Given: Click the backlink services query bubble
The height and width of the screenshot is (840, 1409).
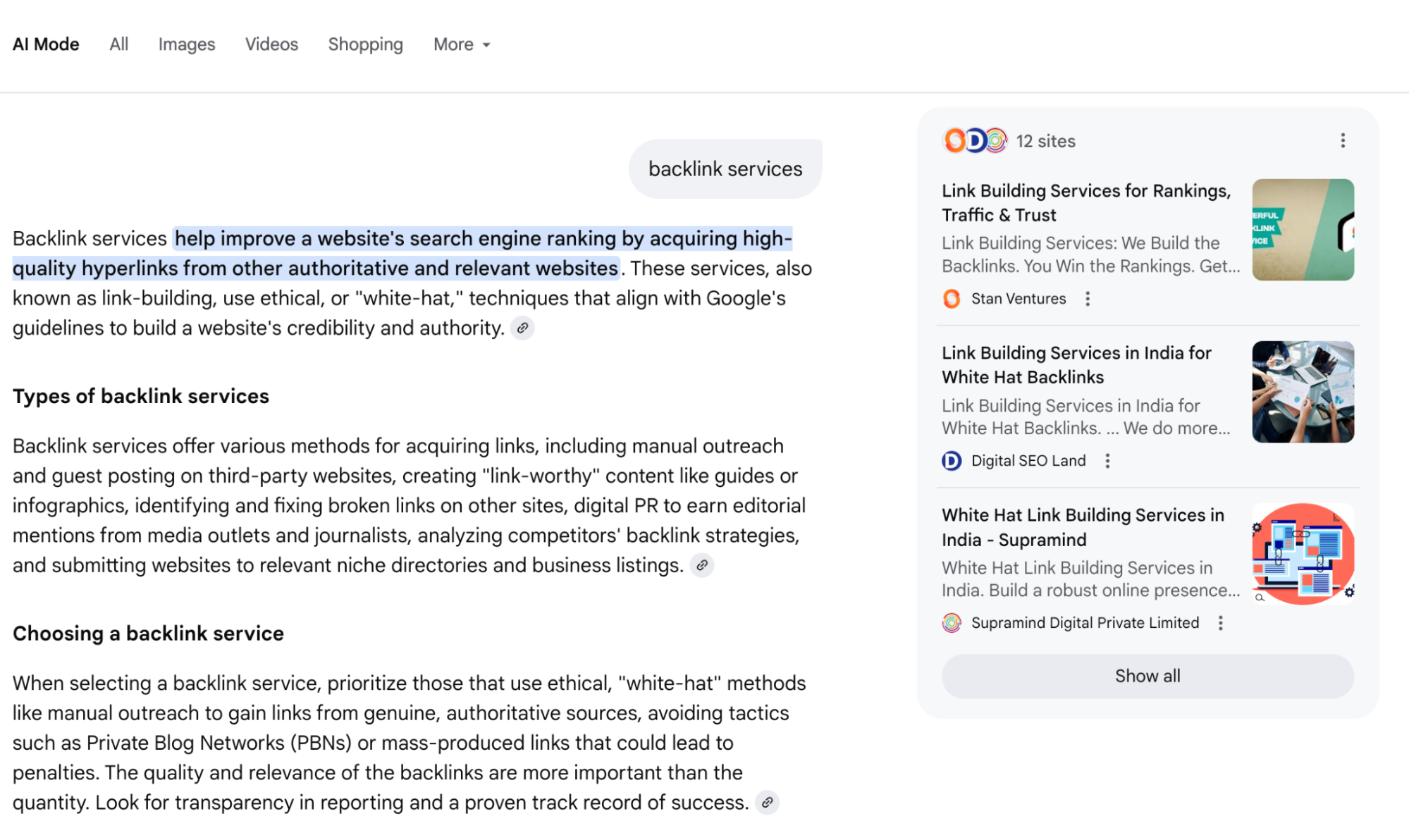Looking at the screenshot, I should tap(725, 169).
